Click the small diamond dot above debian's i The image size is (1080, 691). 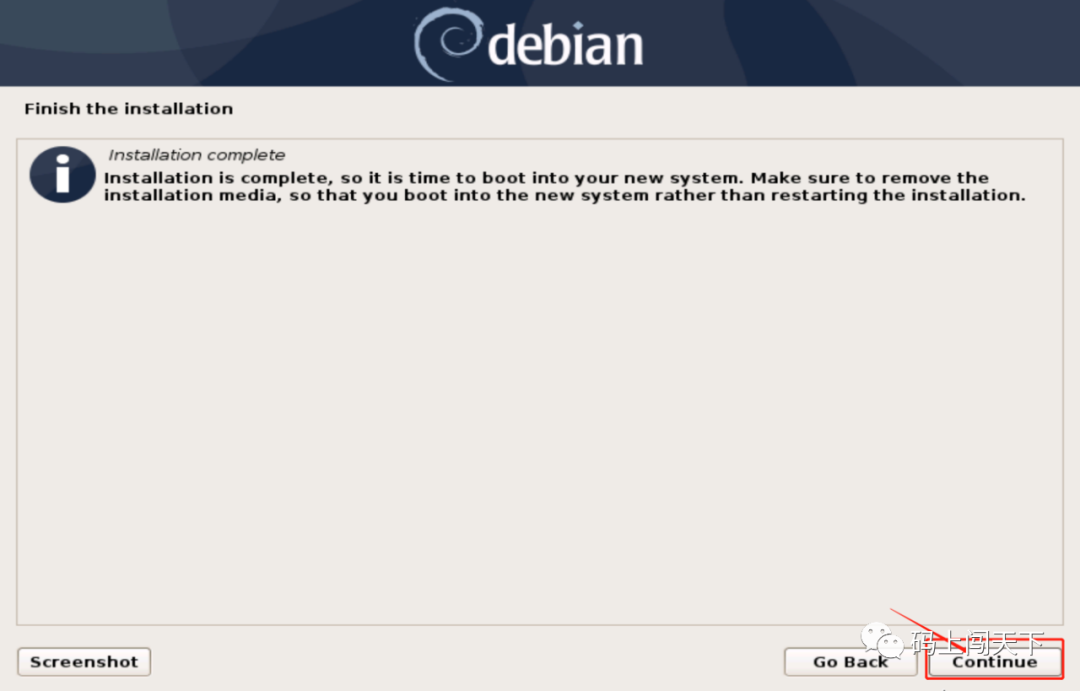pos(578,25)
